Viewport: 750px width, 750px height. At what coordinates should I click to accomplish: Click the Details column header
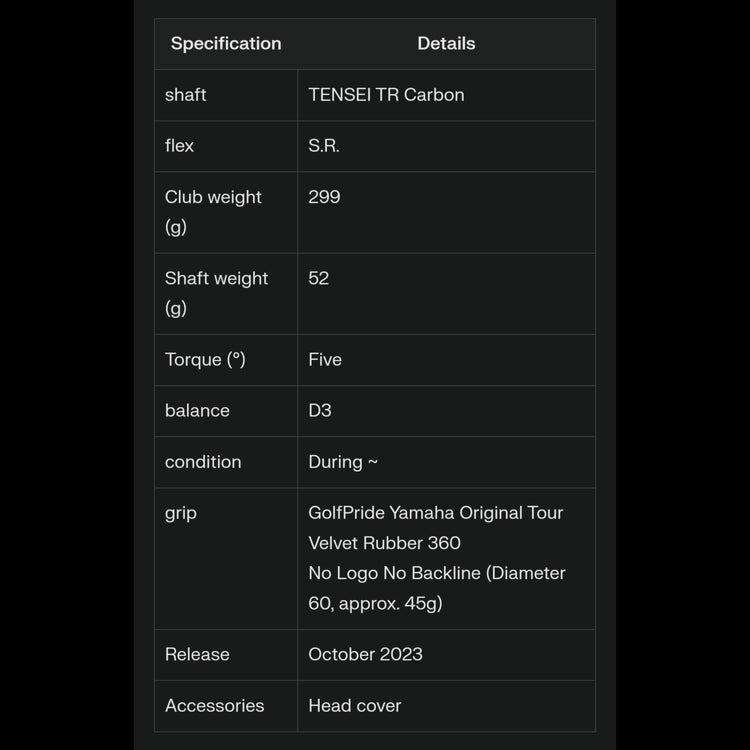pos(446,44)
